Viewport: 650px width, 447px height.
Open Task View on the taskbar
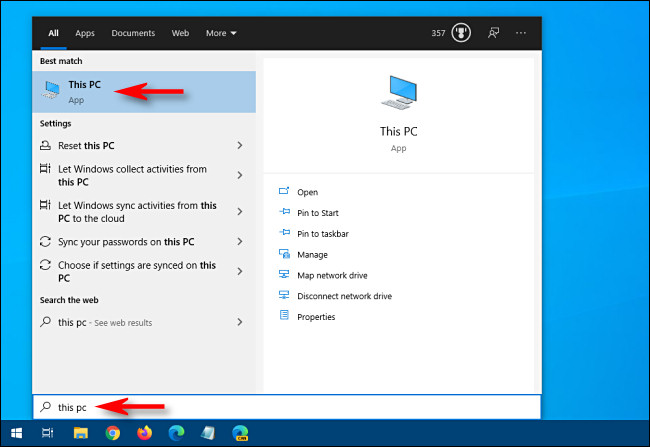click(48, 433)
